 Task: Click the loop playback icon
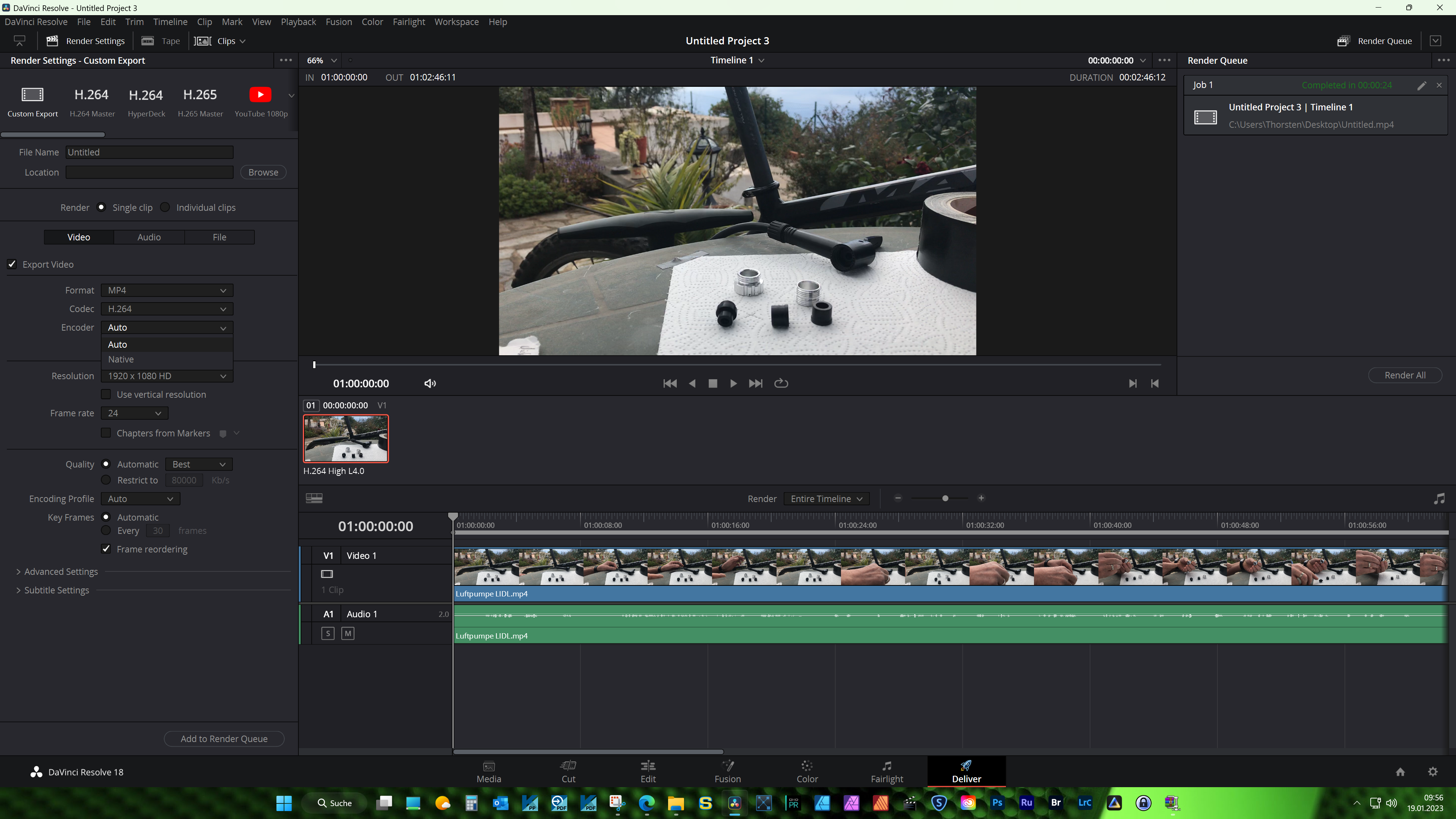point(781,383)
